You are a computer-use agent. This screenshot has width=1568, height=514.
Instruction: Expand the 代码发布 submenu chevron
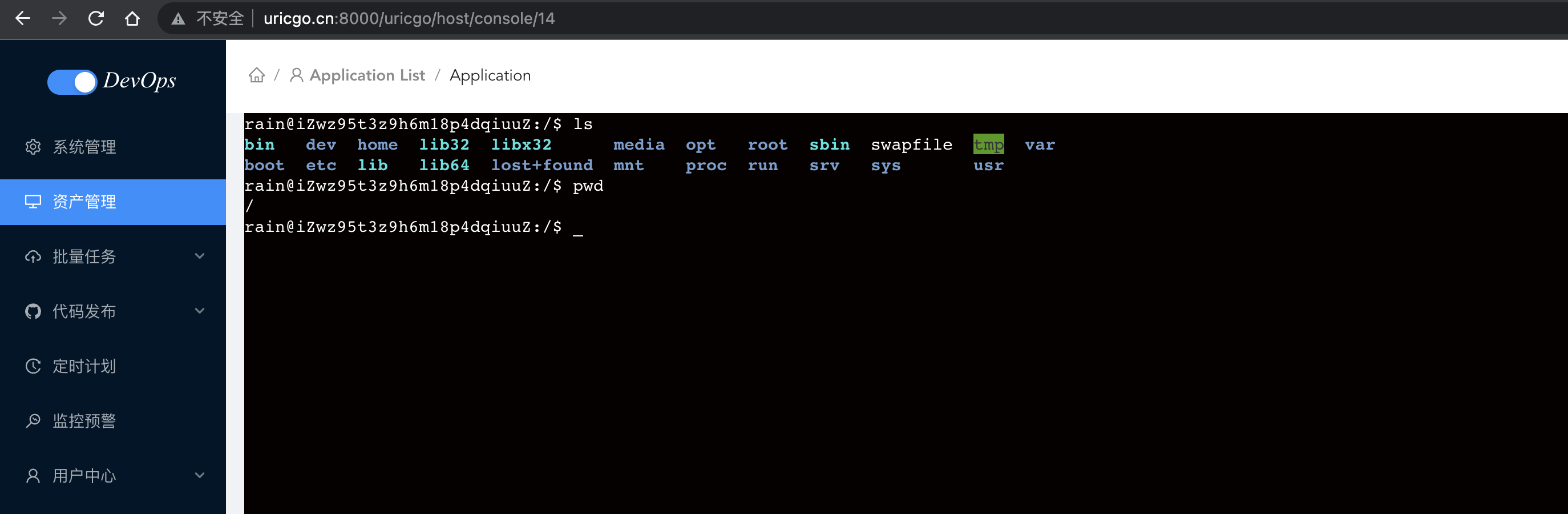(x=200, y=311)
